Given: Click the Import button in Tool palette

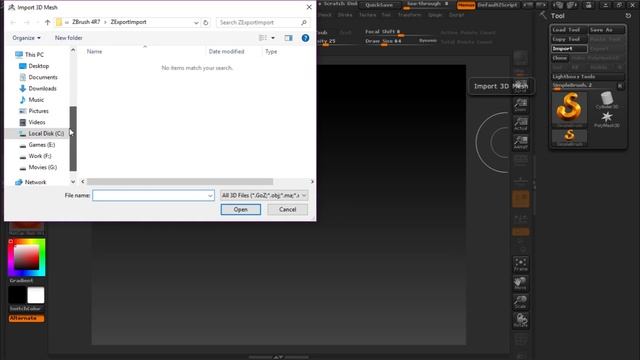Looking at the screenshot, I should tap(569, 49).
